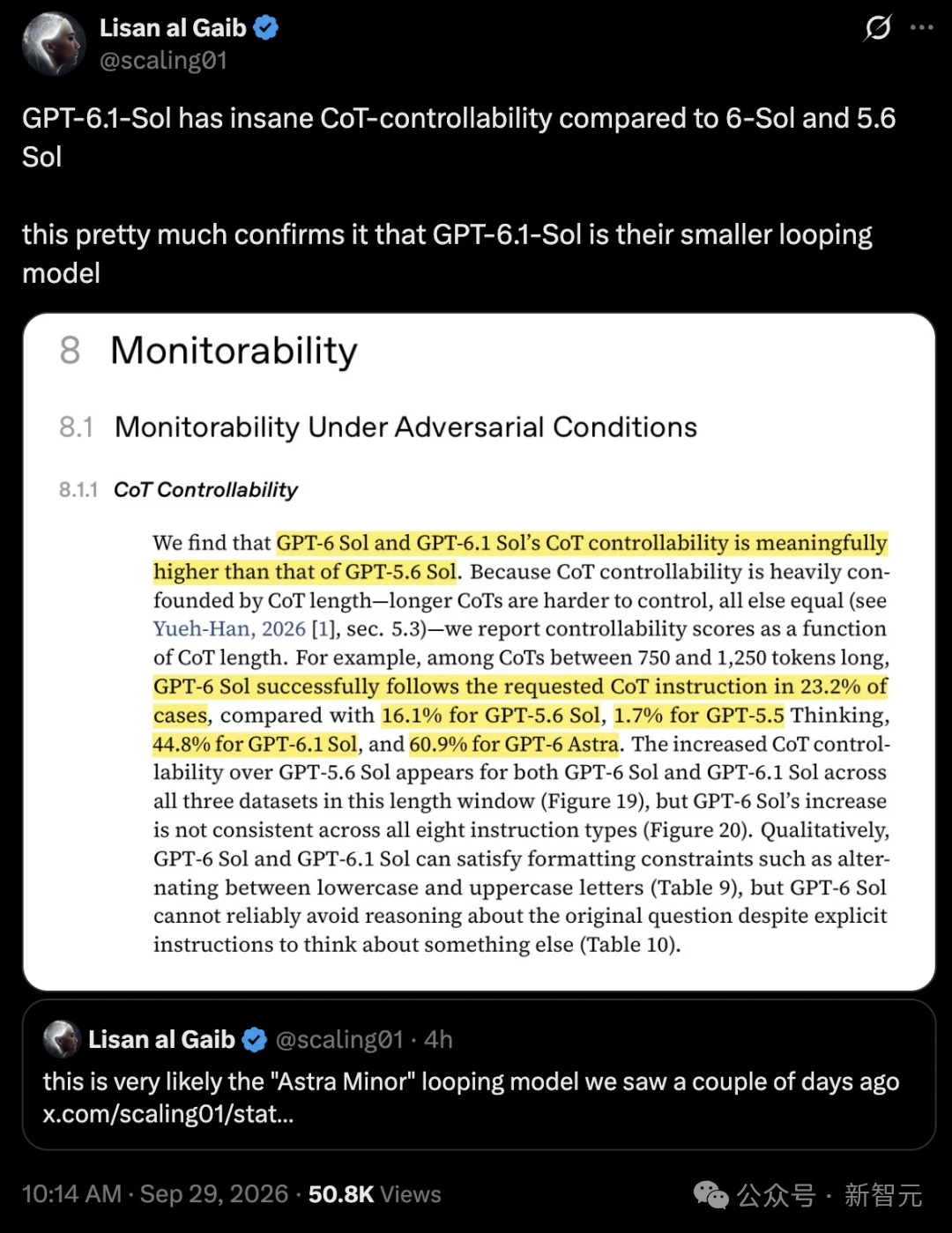Open the Grok slashed-circle icon

(878, 28)
